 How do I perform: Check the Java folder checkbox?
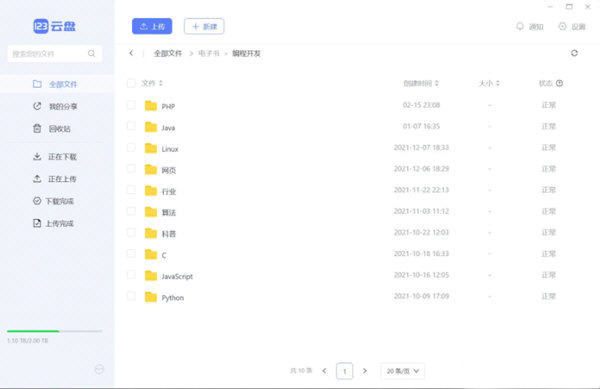[131, 126]
